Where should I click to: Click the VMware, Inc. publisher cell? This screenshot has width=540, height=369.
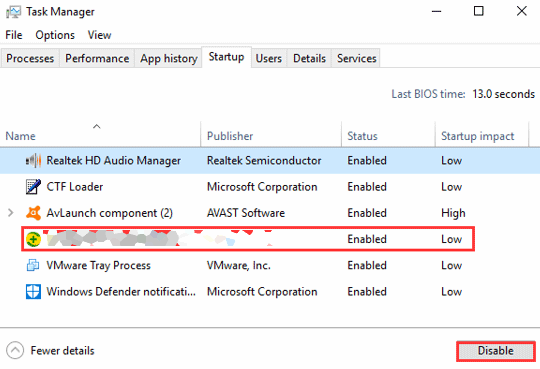[x=239, y=265]
